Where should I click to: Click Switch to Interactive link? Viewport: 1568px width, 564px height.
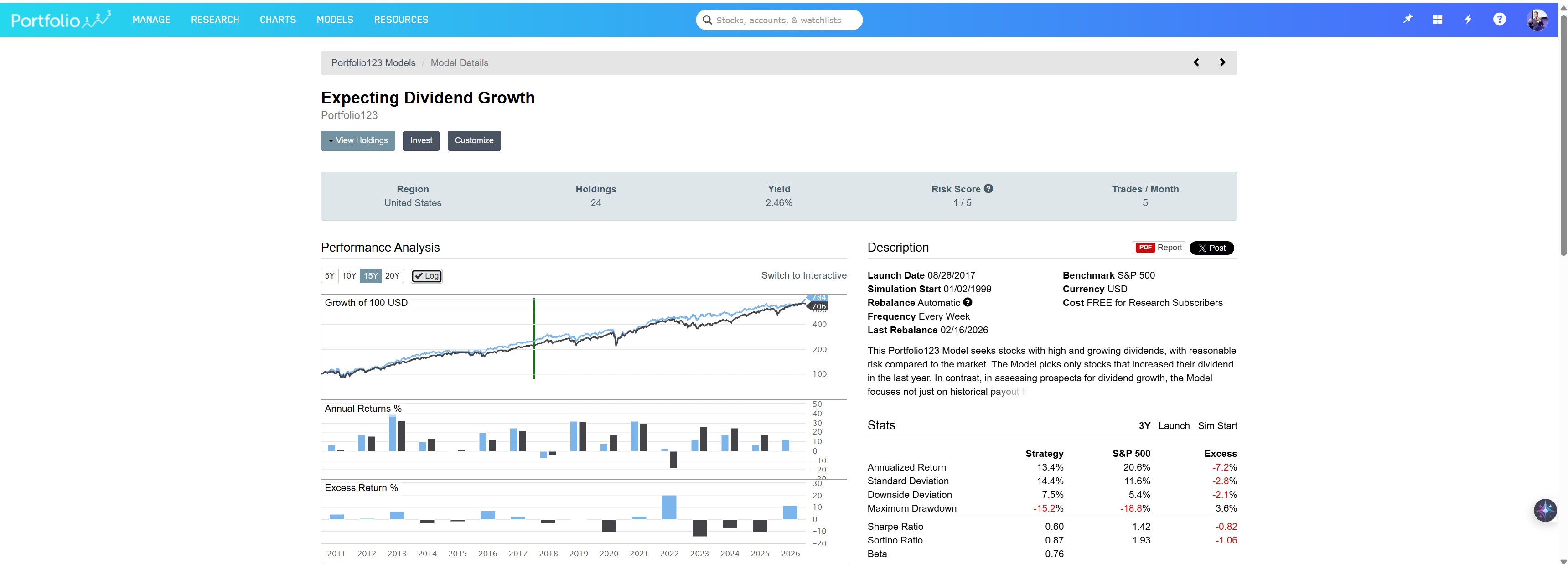803,275
